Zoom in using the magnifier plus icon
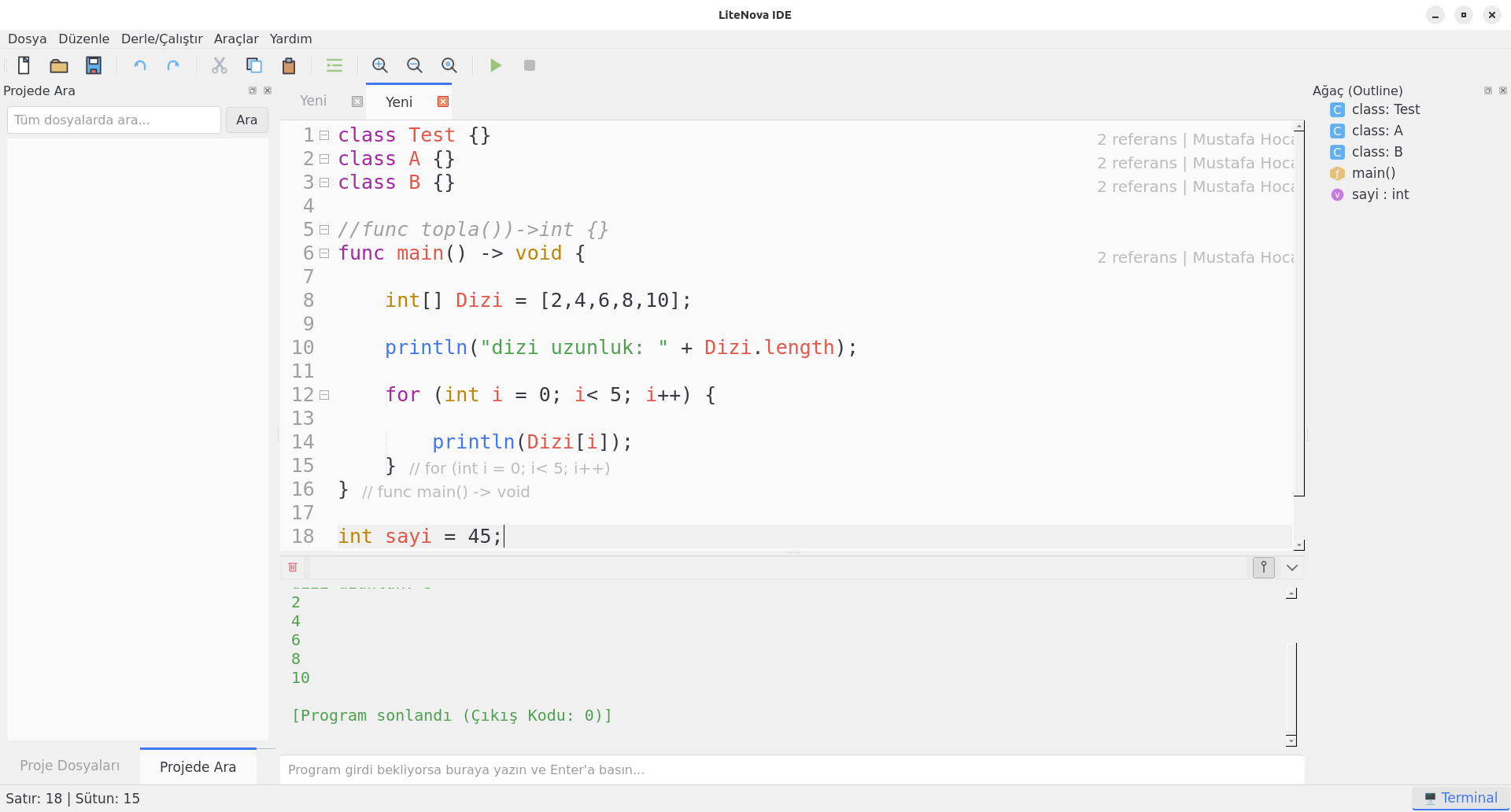The height and width of the screenshot is (812, 1511). [380, 65]
